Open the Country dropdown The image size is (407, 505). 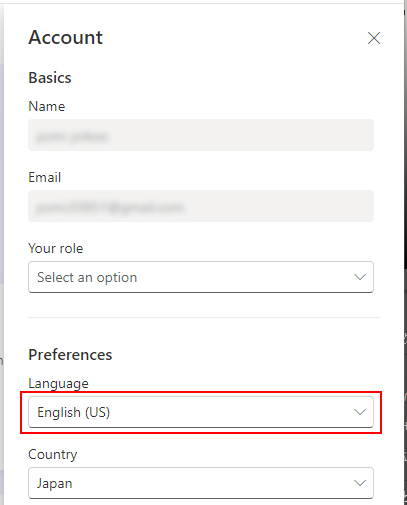(x=201, y=483)
